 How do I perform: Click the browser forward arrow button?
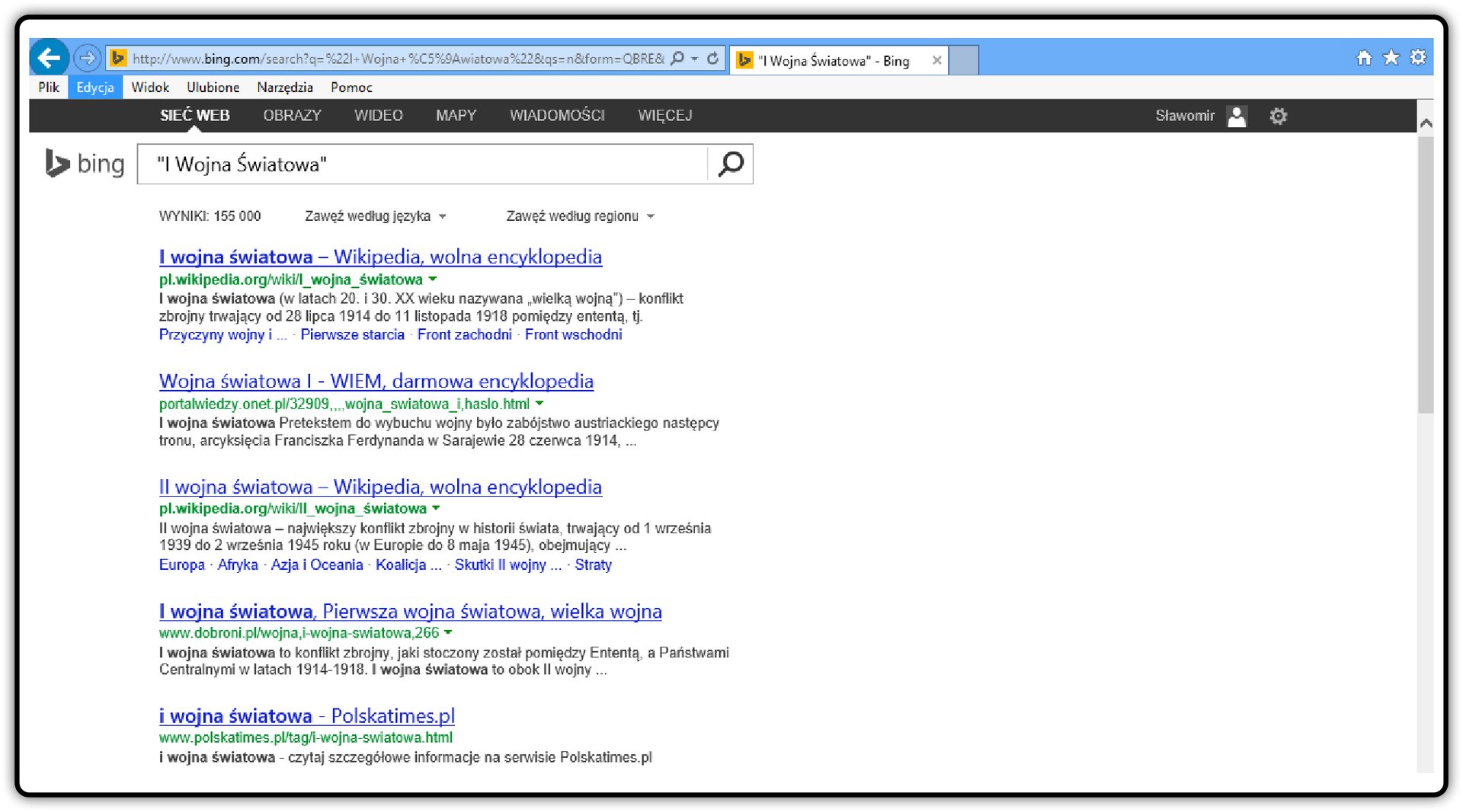[88, 58]
